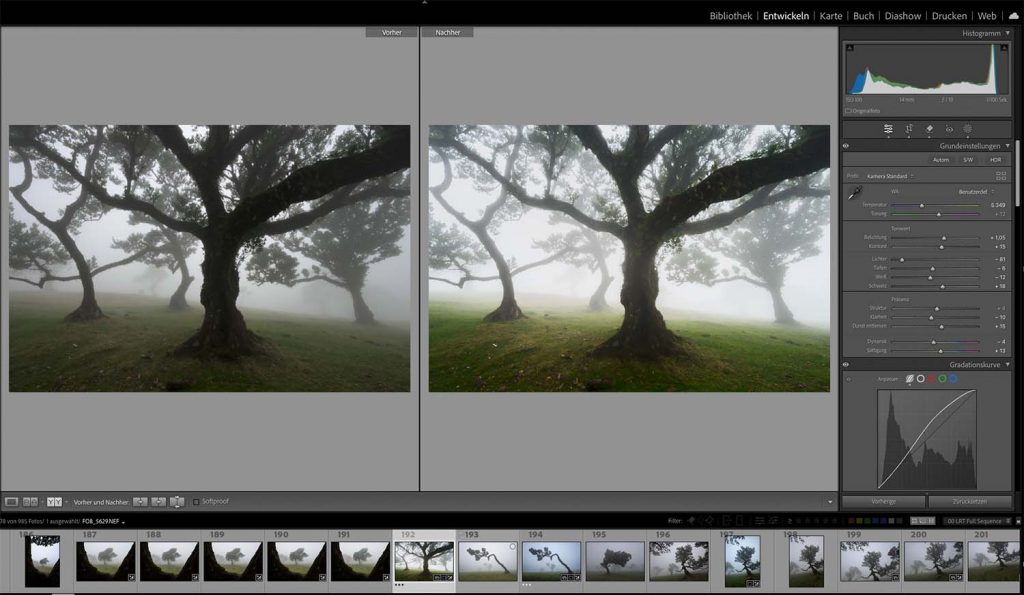
Task: Collapse the Histogramm panel
Action: click(1008, 33)
